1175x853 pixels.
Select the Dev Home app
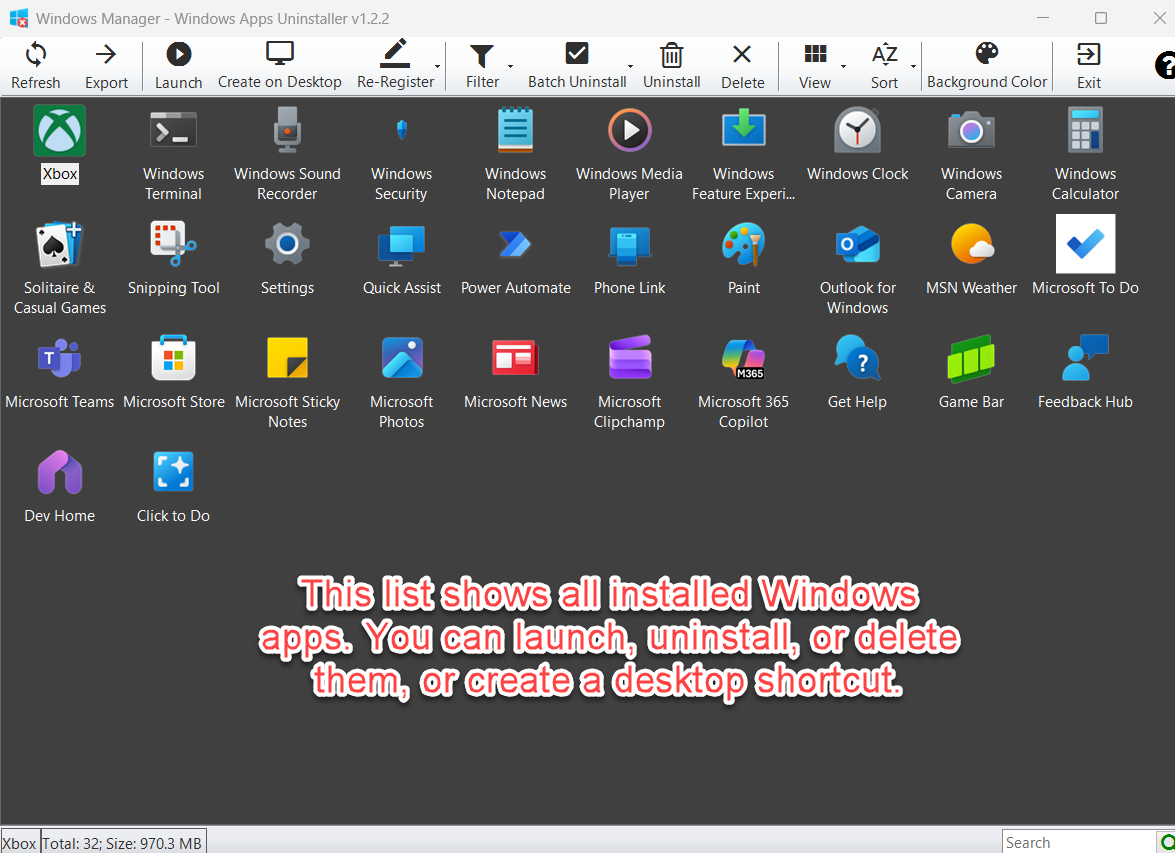(x=59, y=486)
